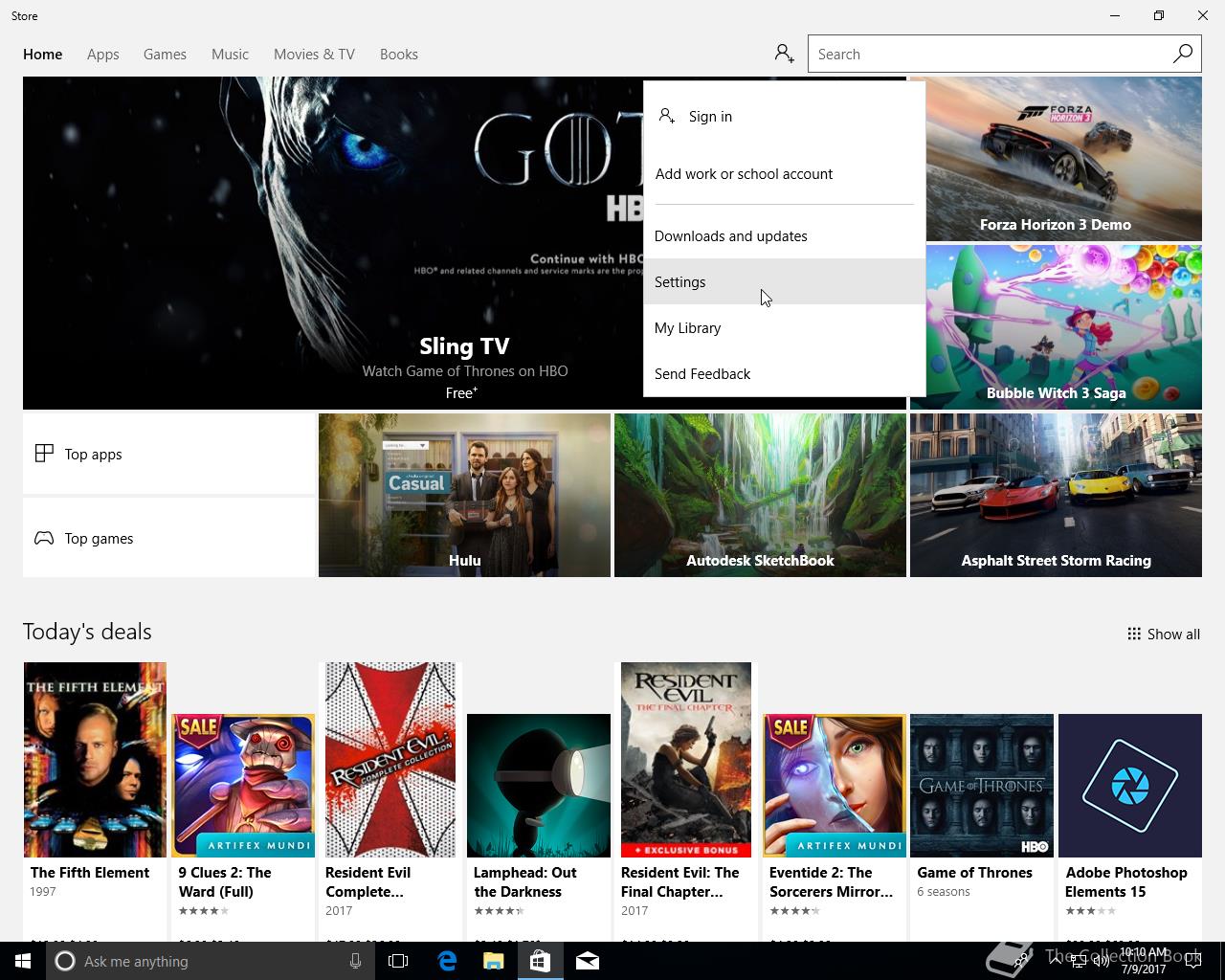Screen dimensions: 1225x980
Task: Open Adobe Photoshop Elements 15 tile
Action: [1130, 786]
